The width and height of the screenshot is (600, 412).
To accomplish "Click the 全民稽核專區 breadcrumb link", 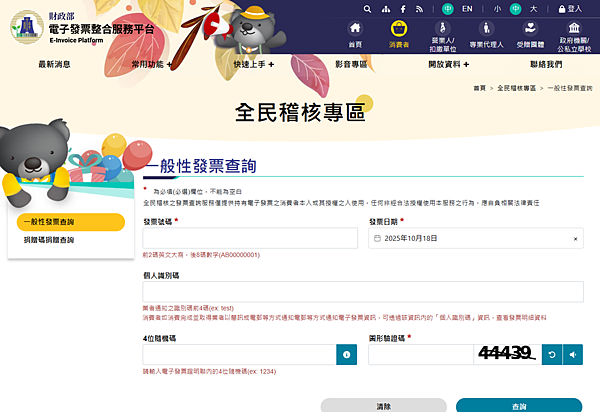I will 516,88.
